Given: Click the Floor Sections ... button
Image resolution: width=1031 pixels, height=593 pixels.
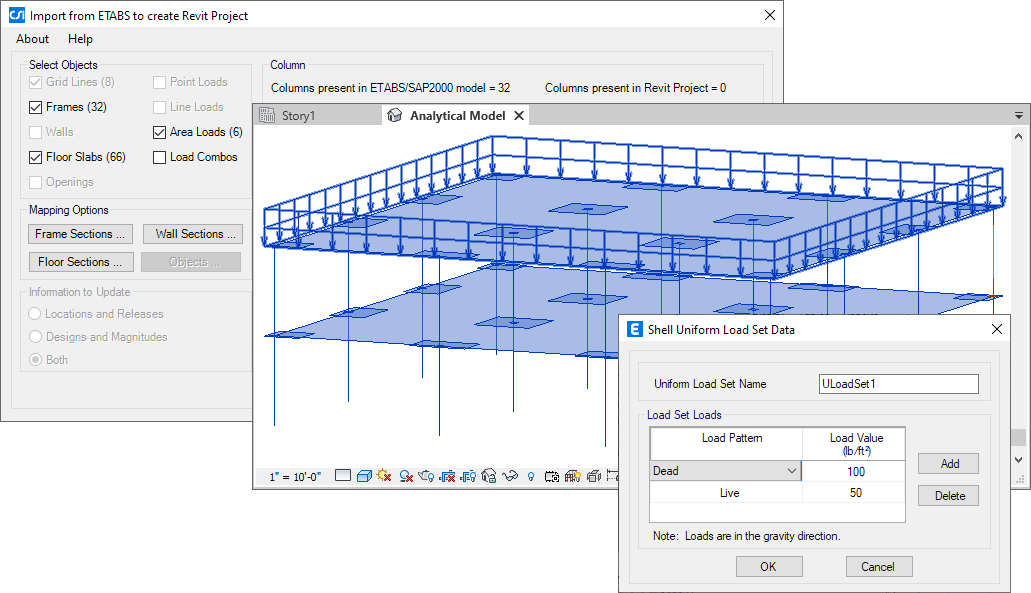Looking at the screenshot, I should (81, 262).
